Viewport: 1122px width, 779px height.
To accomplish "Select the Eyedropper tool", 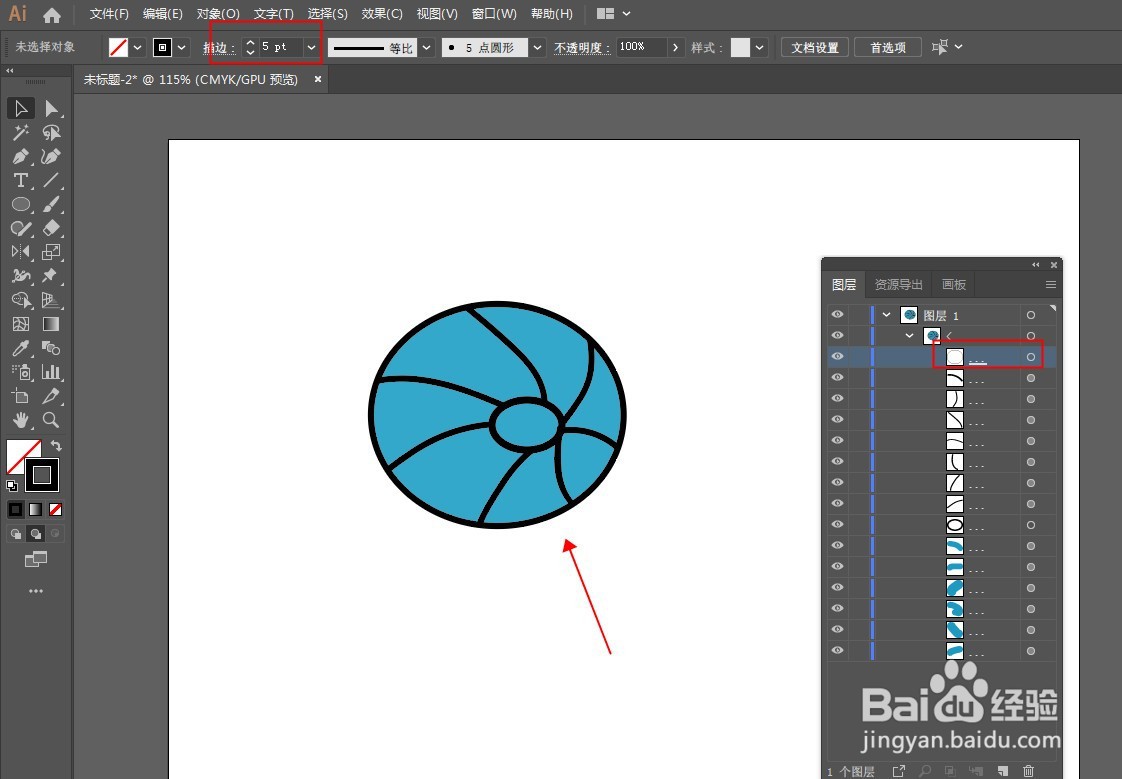I will [x=21, y=348].
